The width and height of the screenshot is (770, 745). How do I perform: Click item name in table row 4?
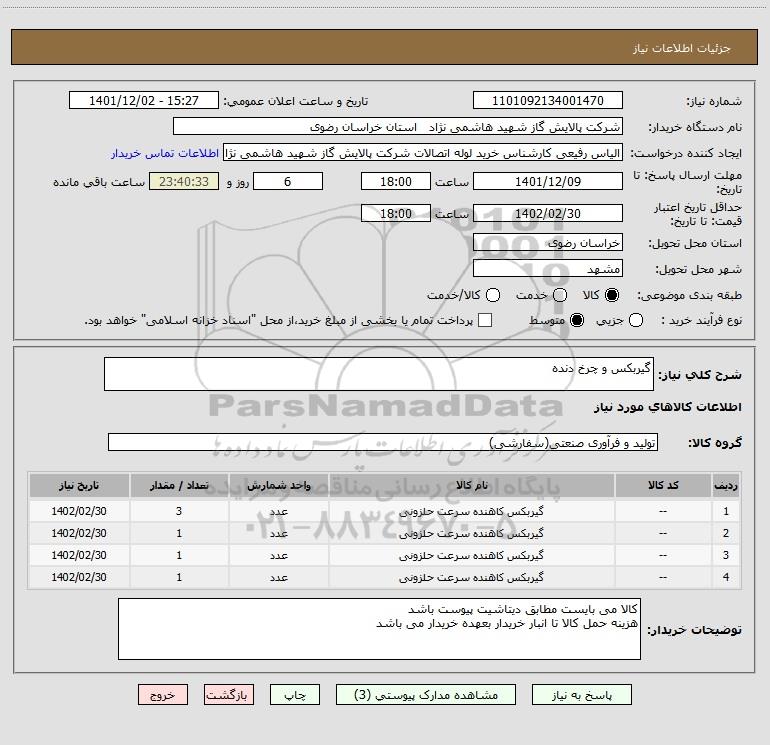[x=471, y=578]
